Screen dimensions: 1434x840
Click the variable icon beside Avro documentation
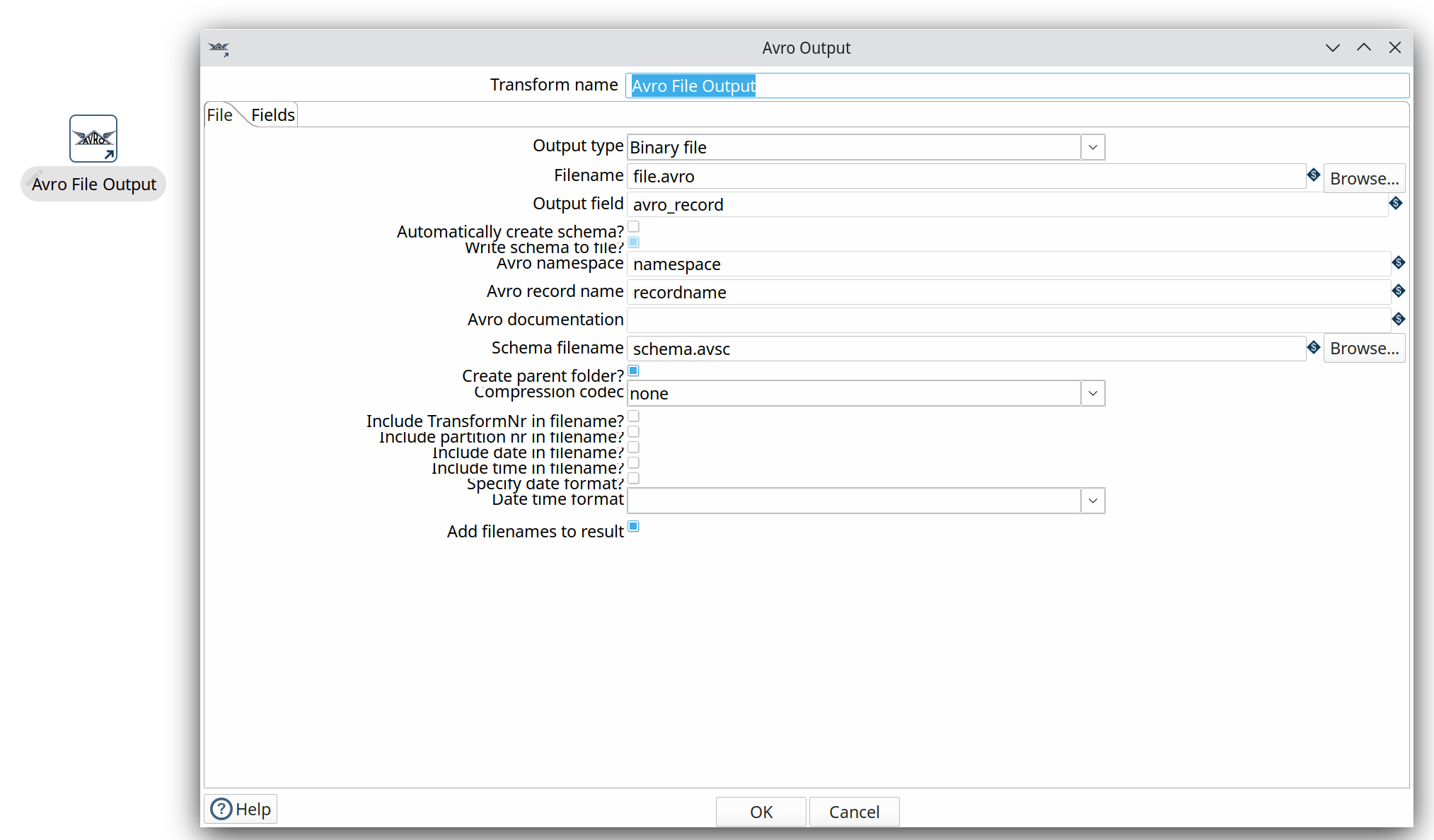click(x=1399, y=319)
